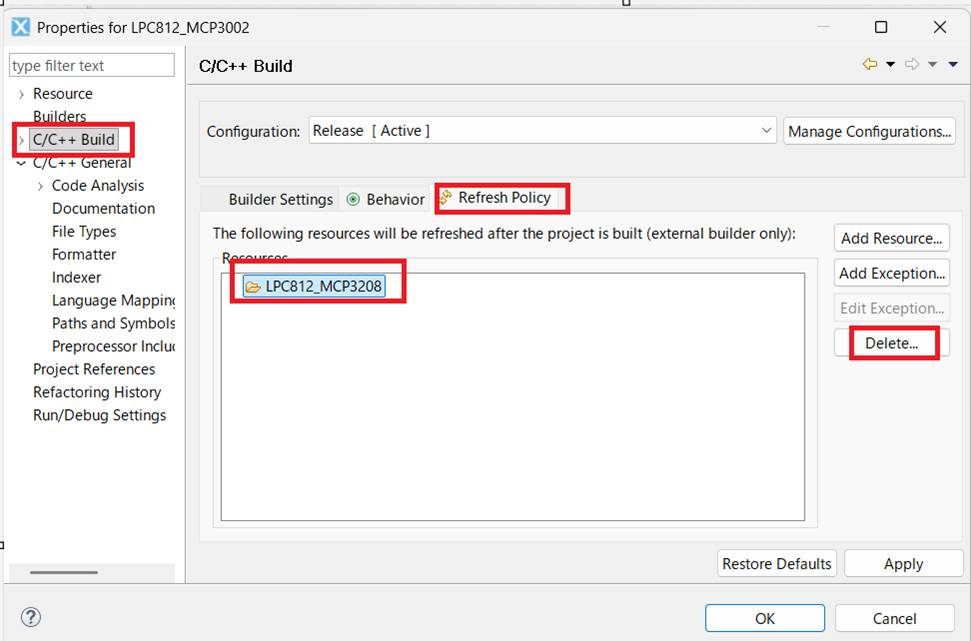Open the Refresh Policy tab
The width and height of the screenshot is (971, 641).
(503, 198)
